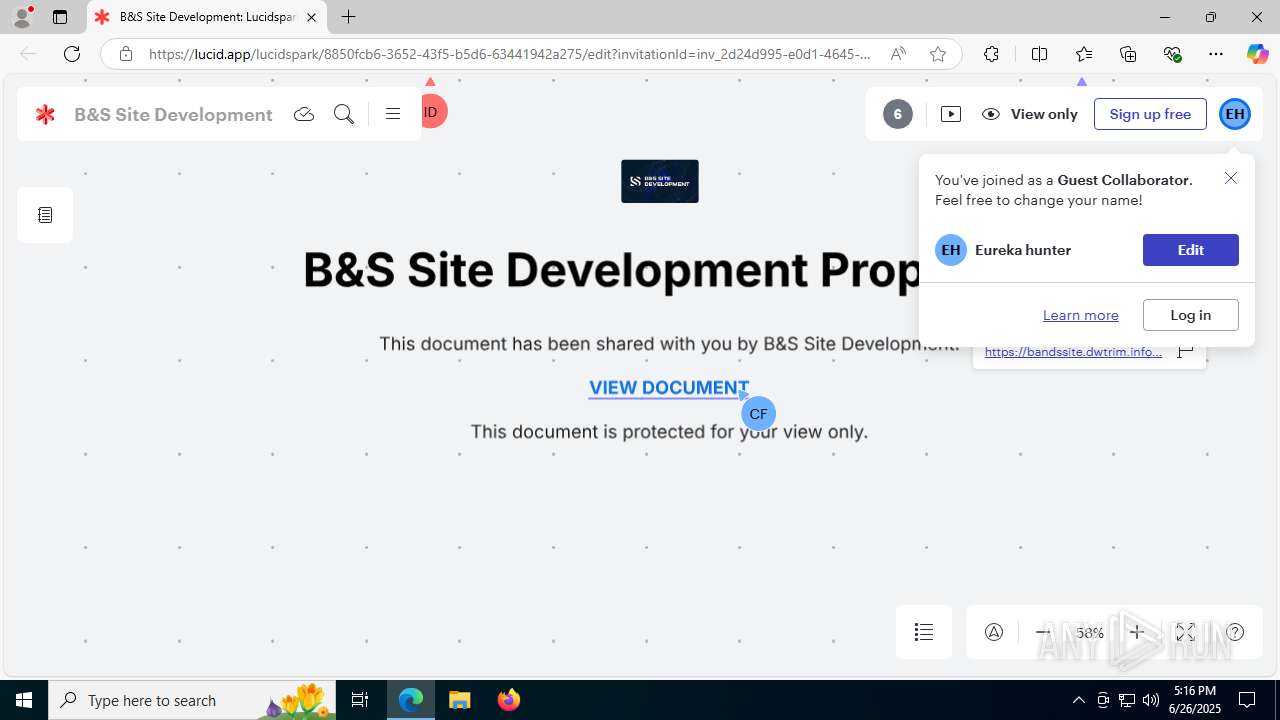
Task: Click the B&S Site Development logo thumbnail
Action: click(660, 181)
